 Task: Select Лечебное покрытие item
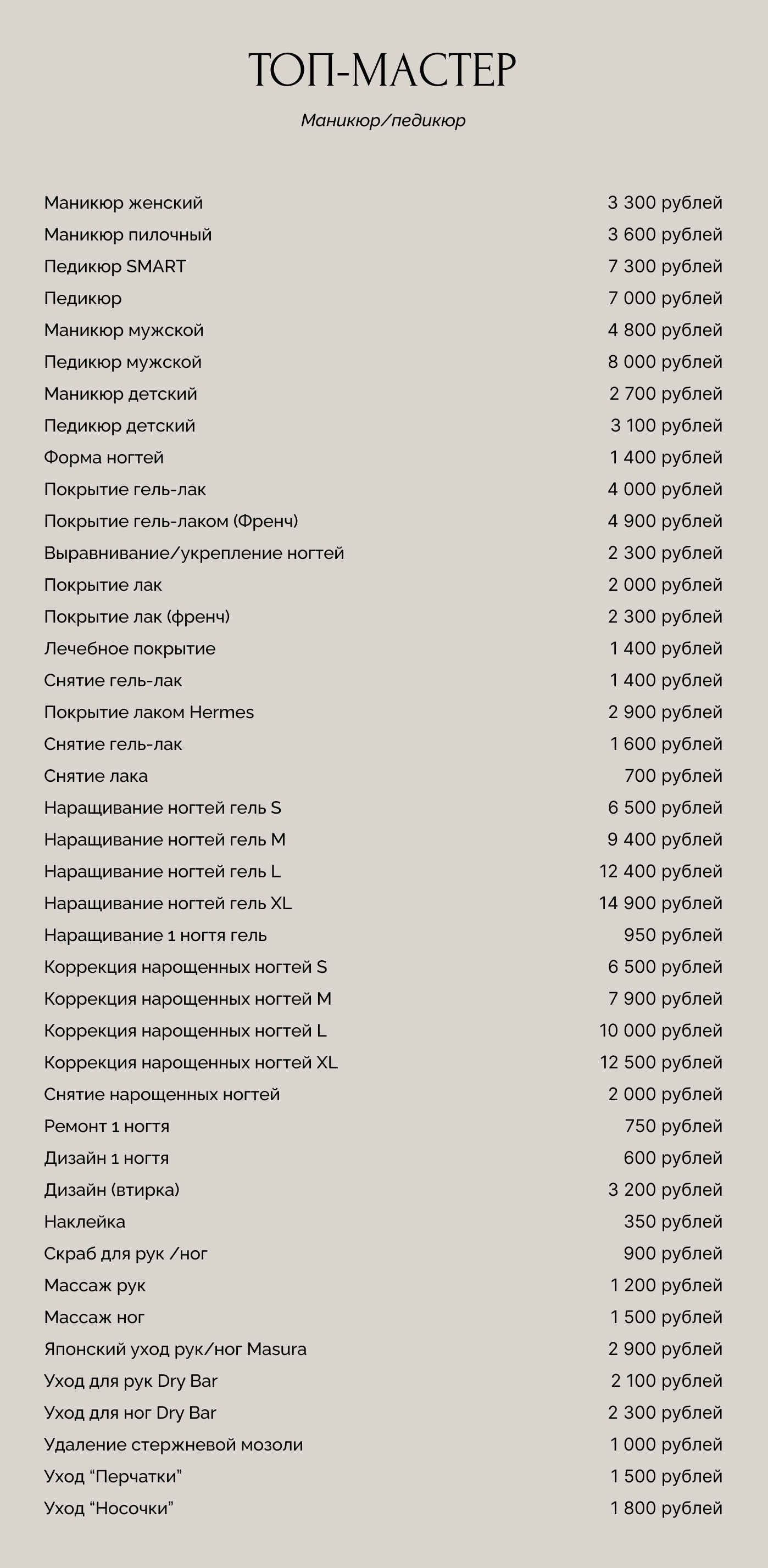[130, 649]
